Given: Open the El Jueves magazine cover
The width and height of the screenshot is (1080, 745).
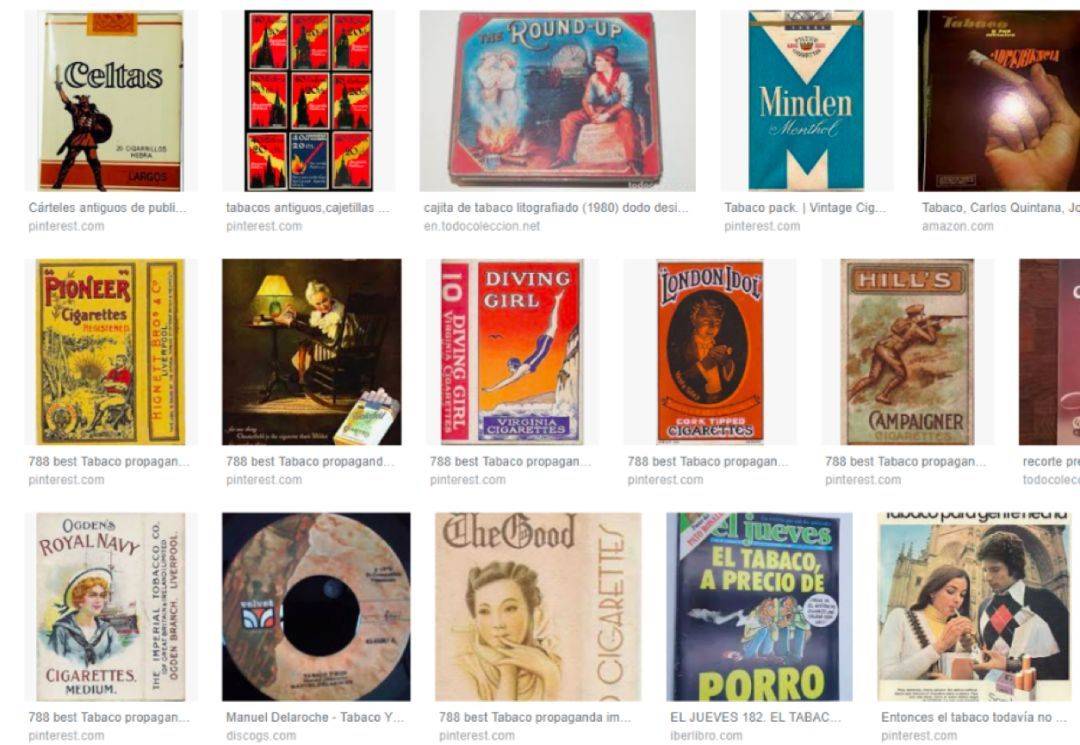Looking at the screenshot, I should tap(759, 607).
